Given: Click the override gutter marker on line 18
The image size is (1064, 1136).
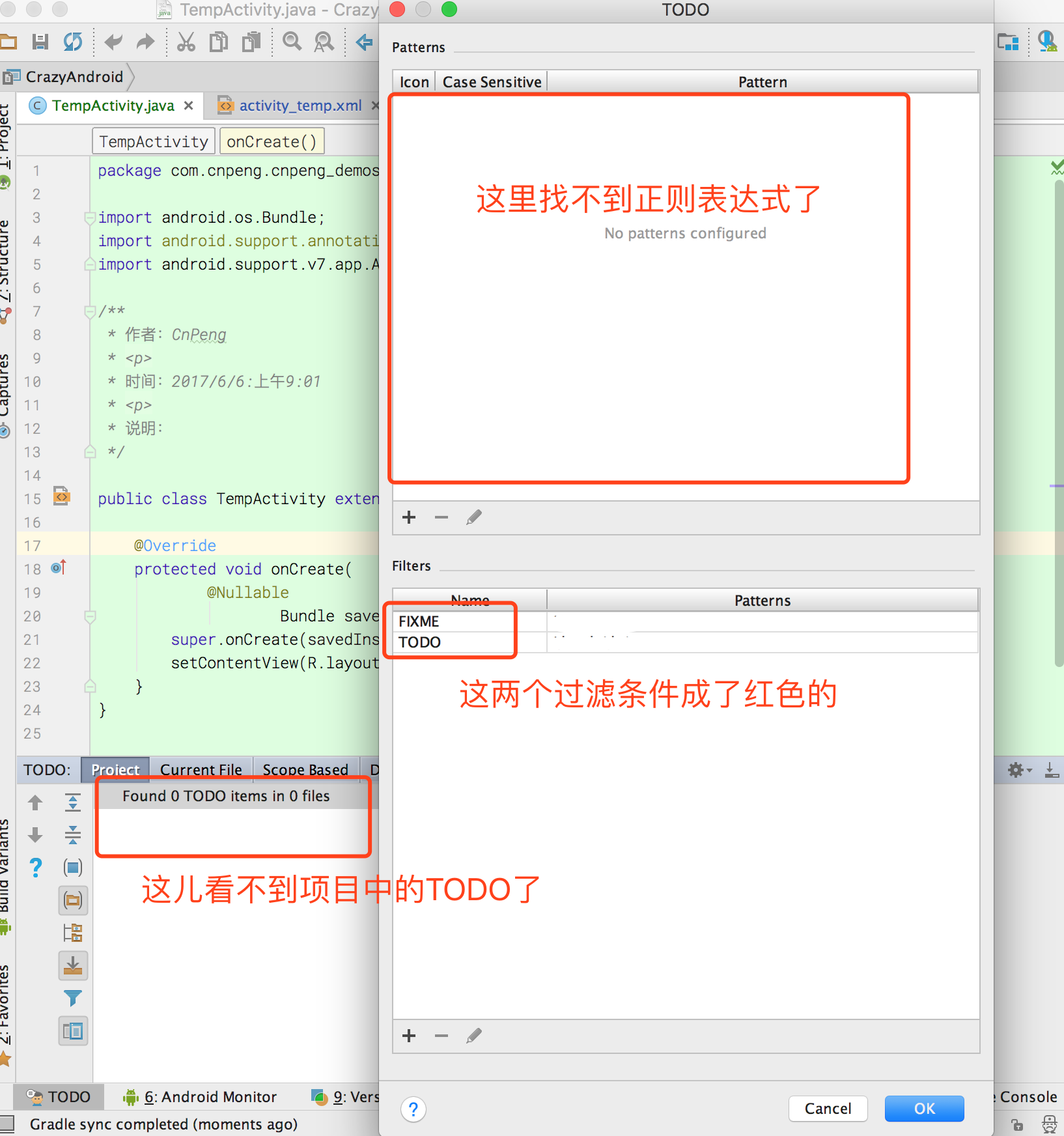Looking at the screenshot, I should click(59, 567).
